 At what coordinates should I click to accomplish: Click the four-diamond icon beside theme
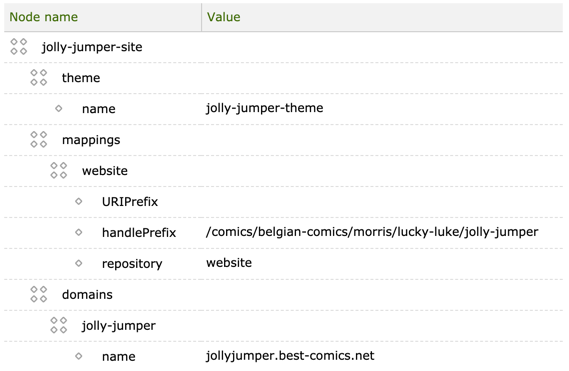(38, 78)
